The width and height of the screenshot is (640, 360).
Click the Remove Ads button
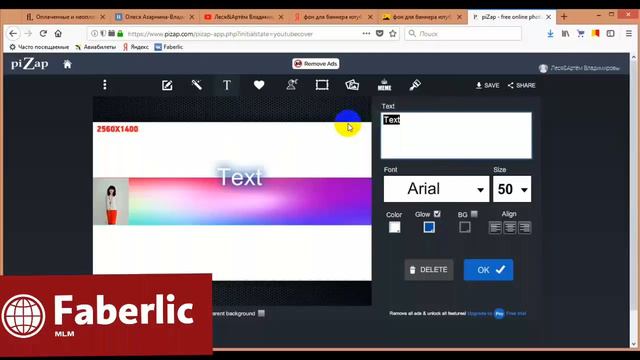[316, 64]
